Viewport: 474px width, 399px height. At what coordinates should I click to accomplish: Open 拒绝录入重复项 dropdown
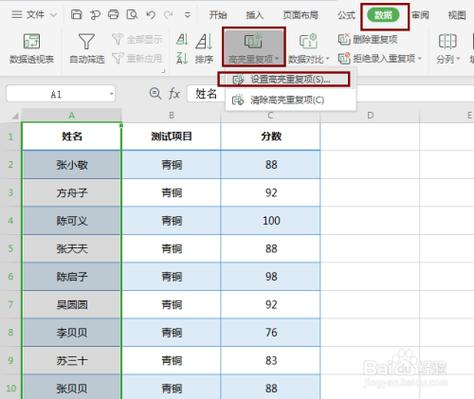click(x=380, y=59)
